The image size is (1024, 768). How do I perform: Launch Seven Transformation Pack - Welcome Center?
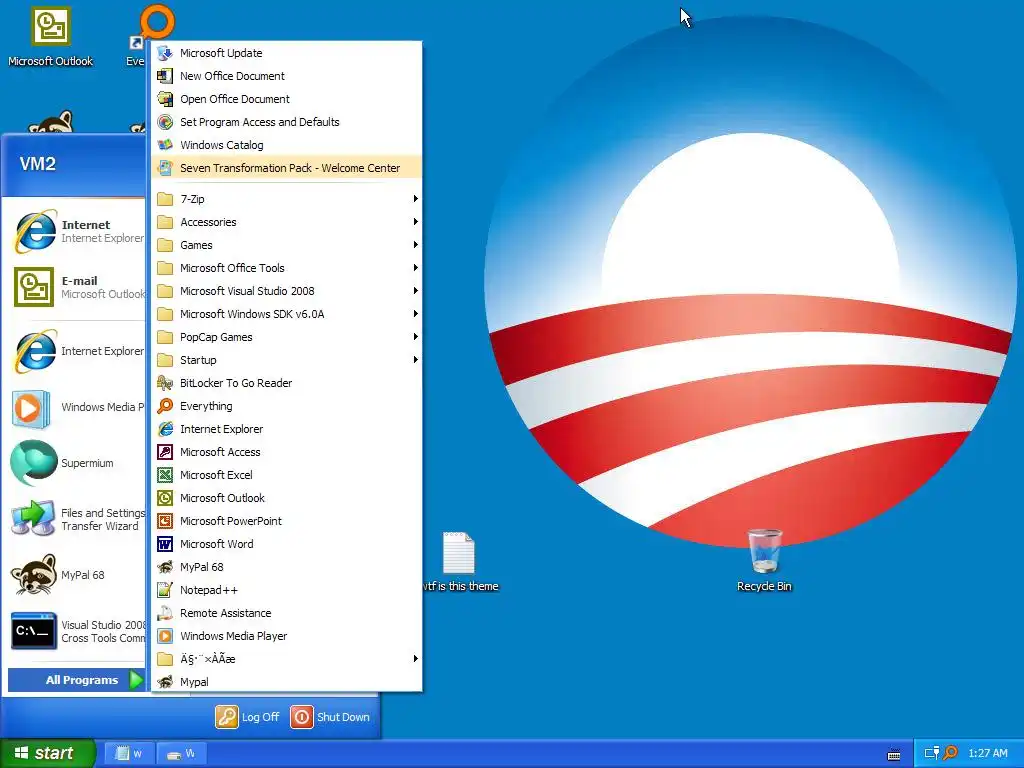pyautogui.click(x=287, y=168)
